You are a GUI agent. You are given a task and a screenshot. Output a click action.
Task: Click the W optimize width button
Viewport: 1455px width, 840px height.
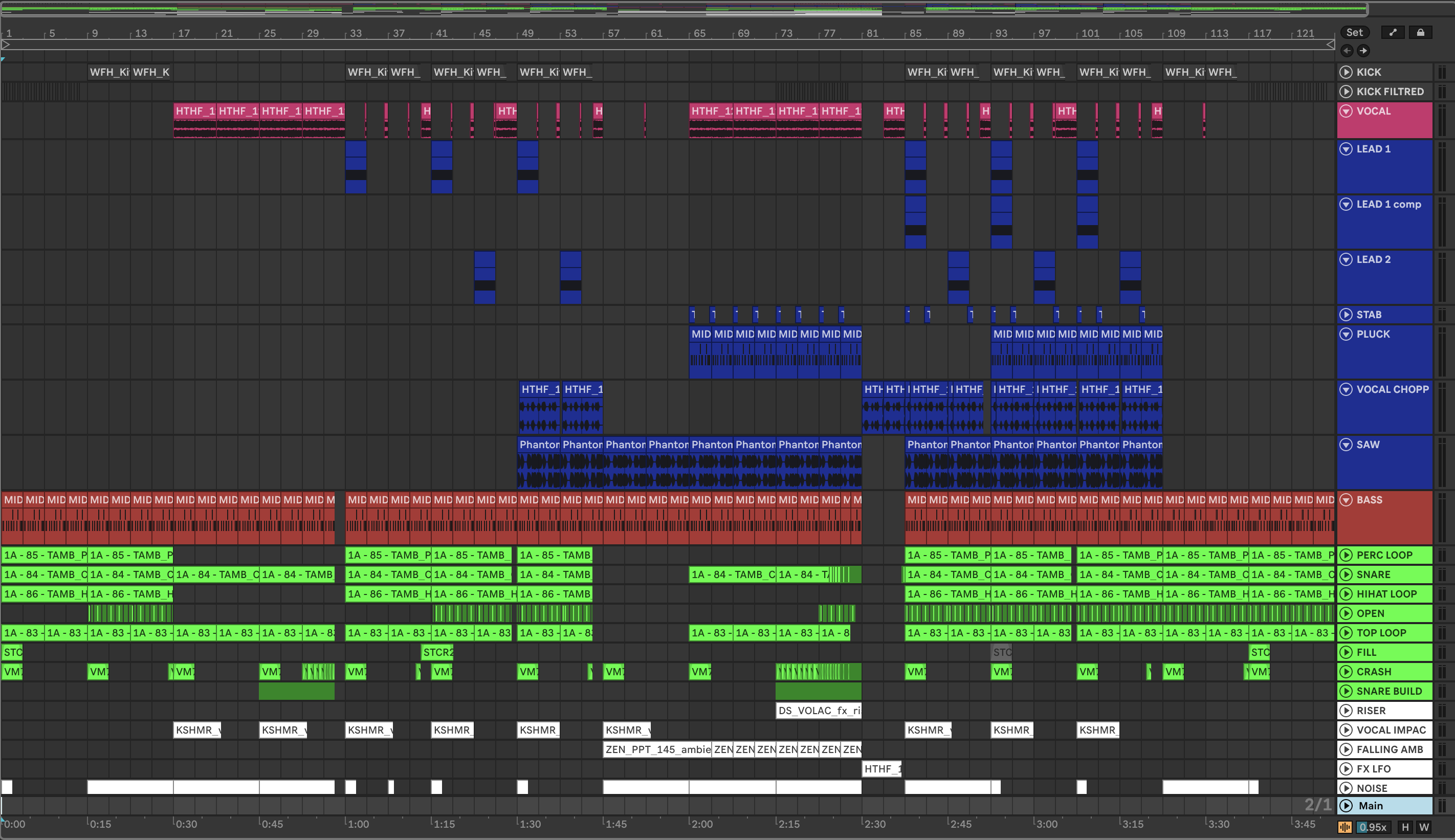coord(1424,827)
